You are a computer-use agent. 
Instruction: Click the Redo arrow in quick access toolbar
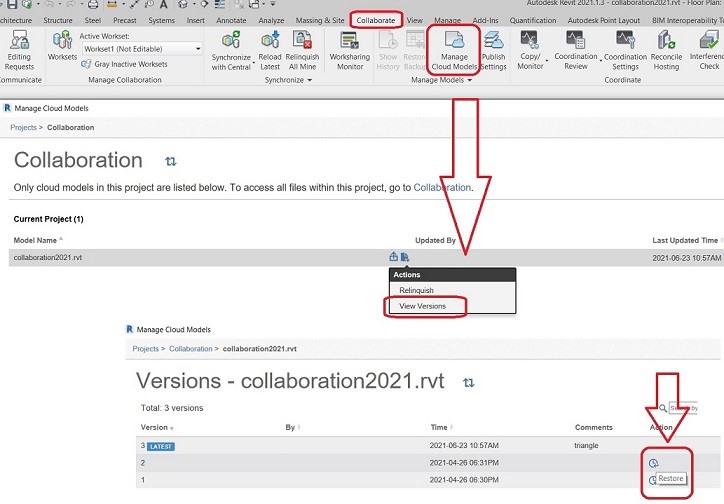click(x=72, y=4)
